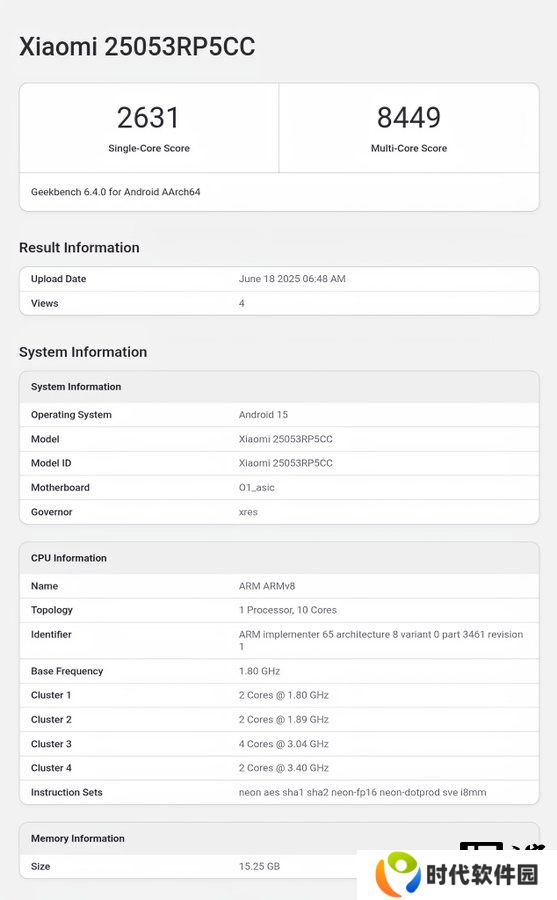Click the Base Frequency label

[67, 671]
